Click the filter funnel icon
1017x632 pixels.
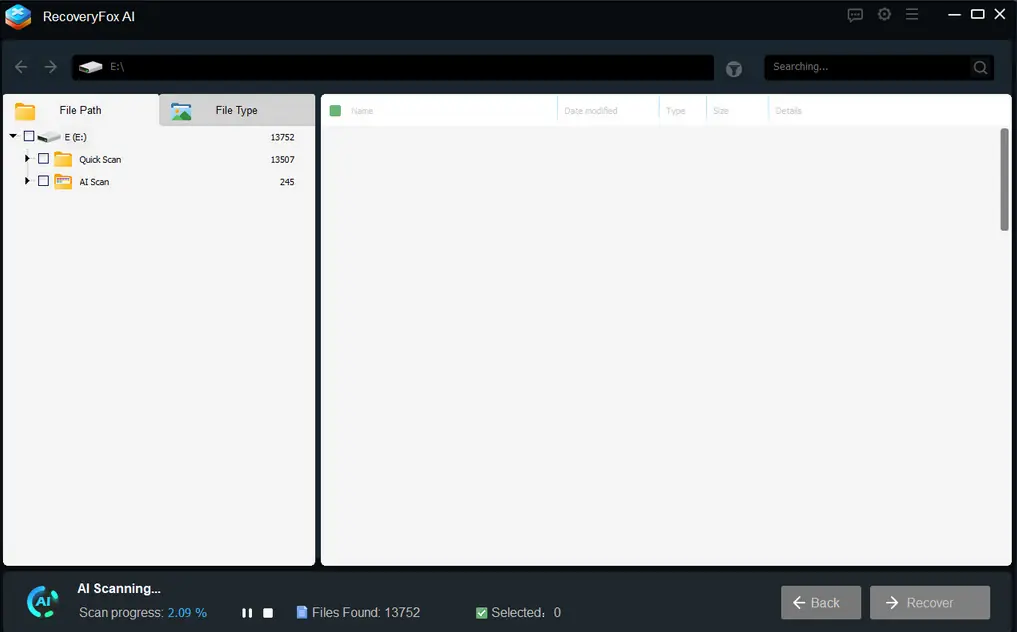coord(734,69)
